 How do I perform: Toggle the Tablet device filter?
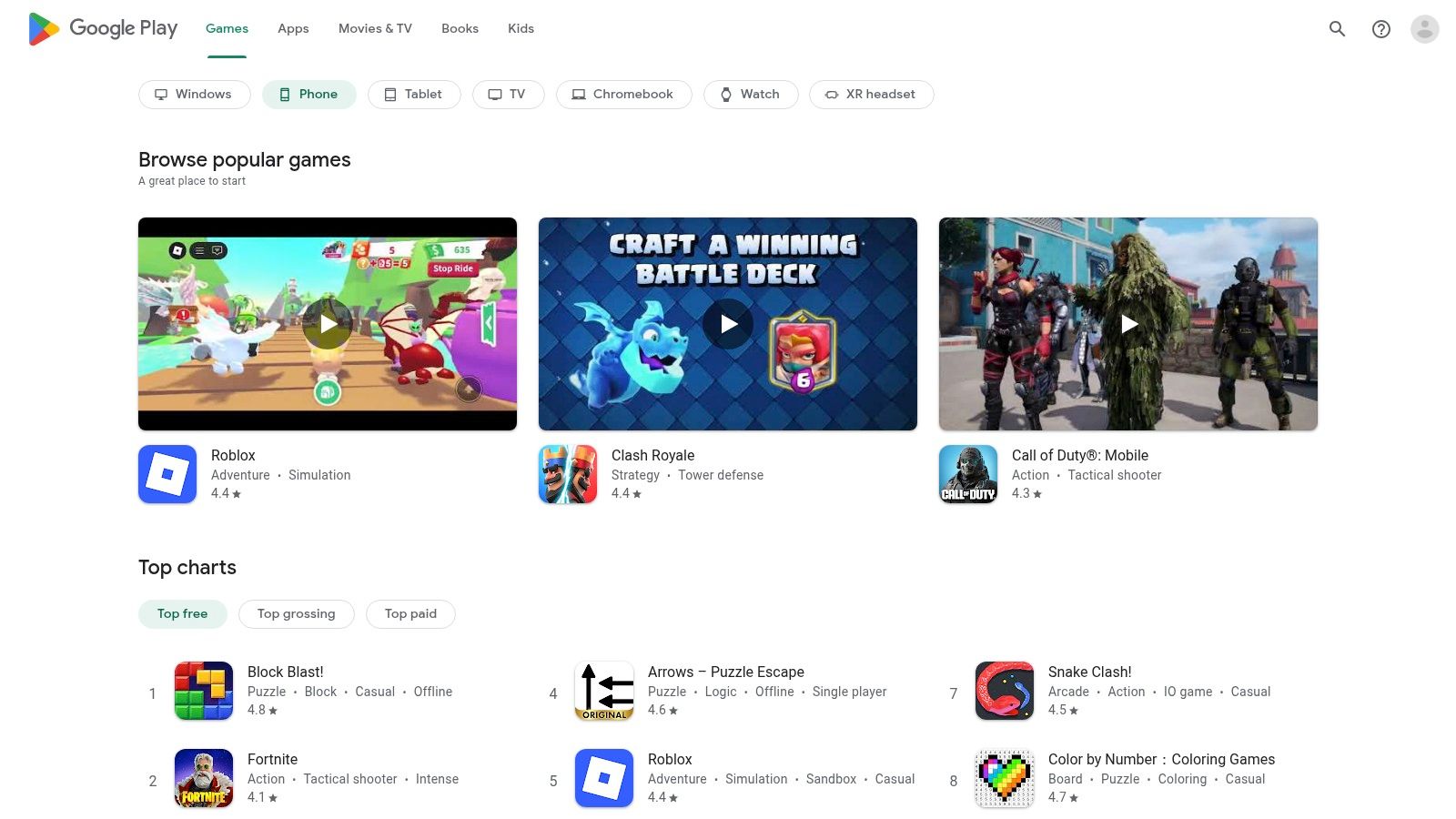tap(414, 94)
